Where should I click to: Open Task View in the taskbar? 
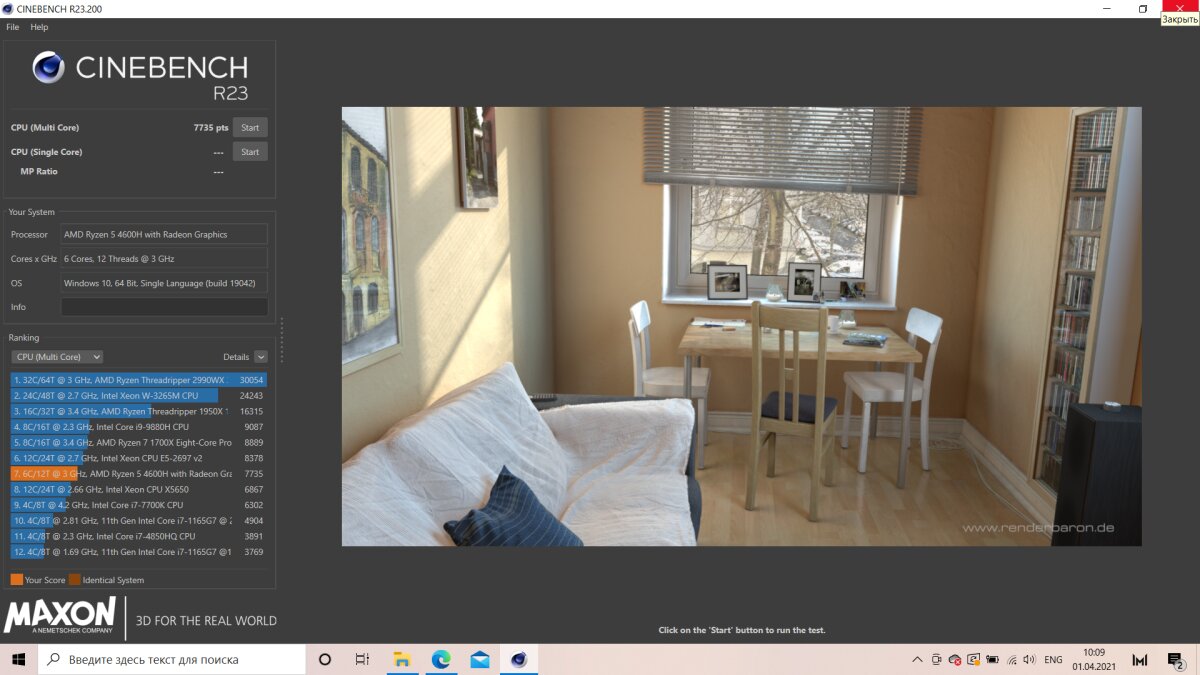click(x=363, y=660)
